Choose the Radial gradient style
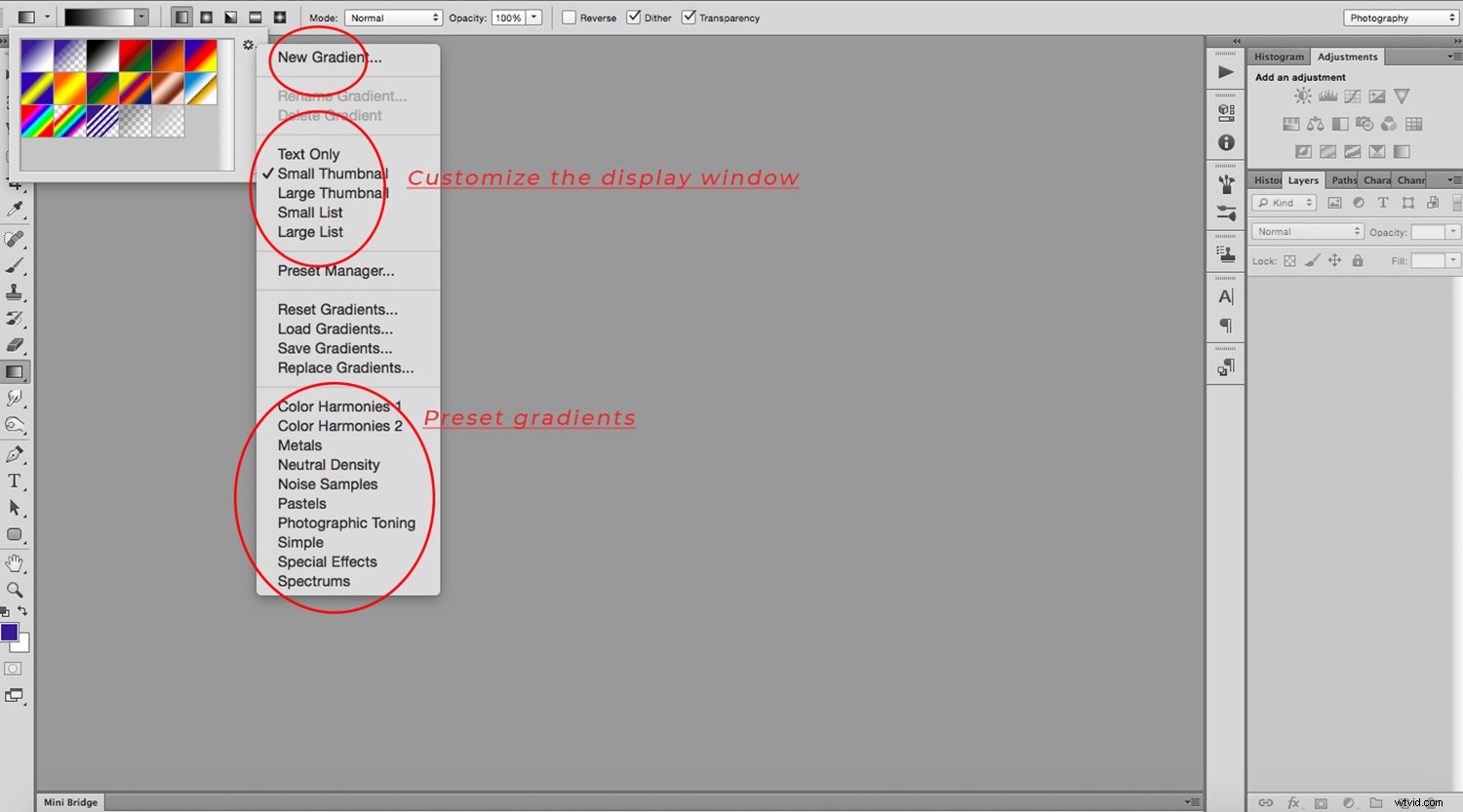This screenshot has height=812, width=1463. [x=206, y=18]
